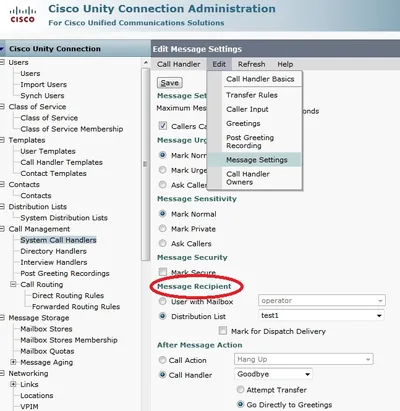Collapse the Contacts tree section
Viewport: 400px width, 411px height.
(2, 184)
